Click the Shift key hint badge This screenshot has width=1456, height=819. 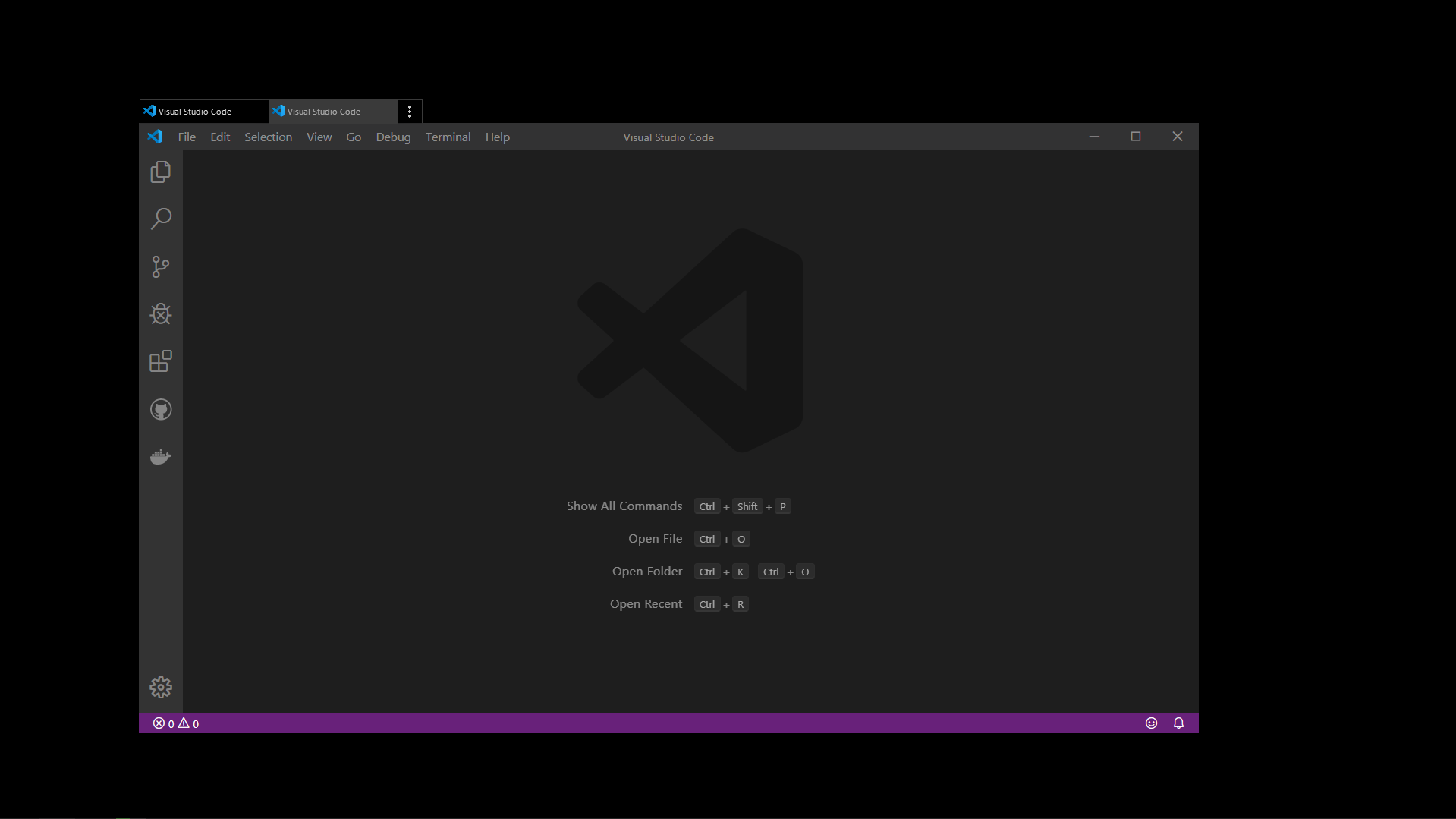(x=747, y=506)
